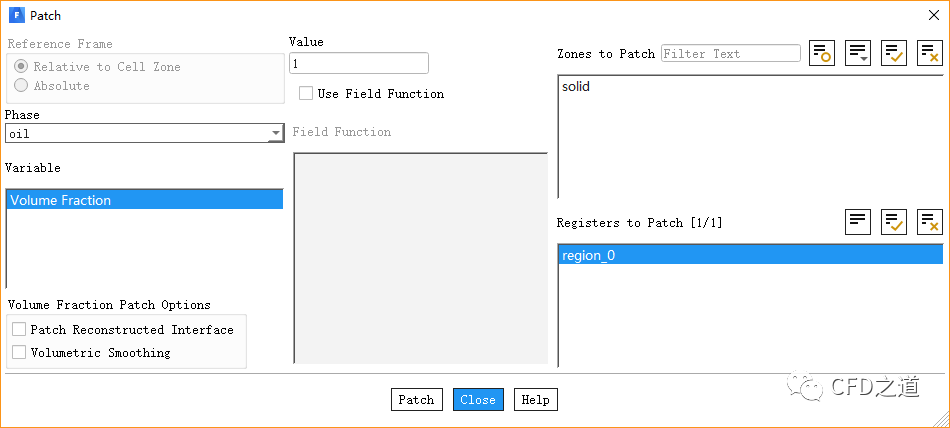Viewport: 950px width, 428px height.
Task: Select the solid zone entry
Action: pyautogui.click(x=576, y=87)
